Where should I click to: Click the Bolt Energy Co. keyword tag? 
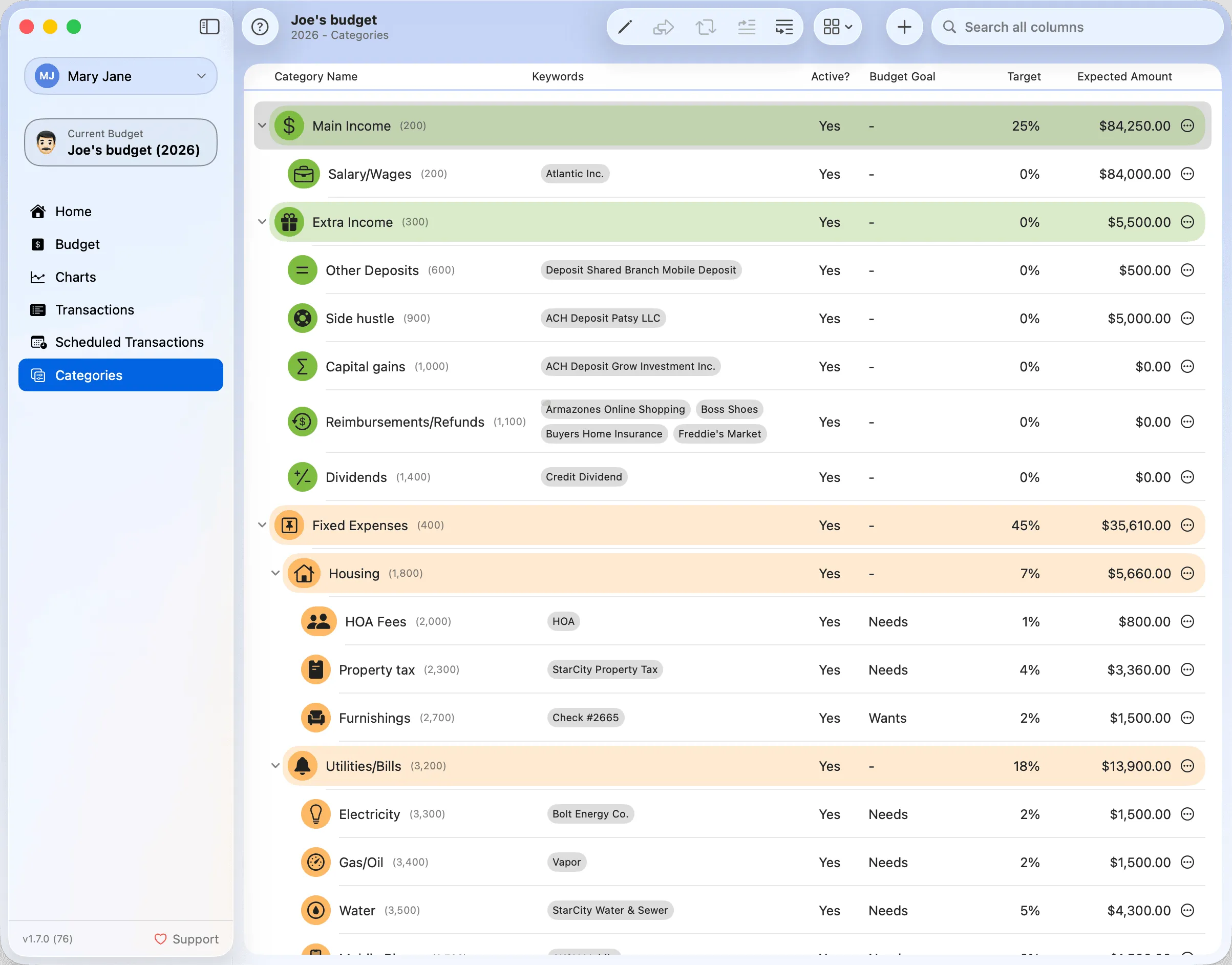pyautogui.click(x=590, y=814)
